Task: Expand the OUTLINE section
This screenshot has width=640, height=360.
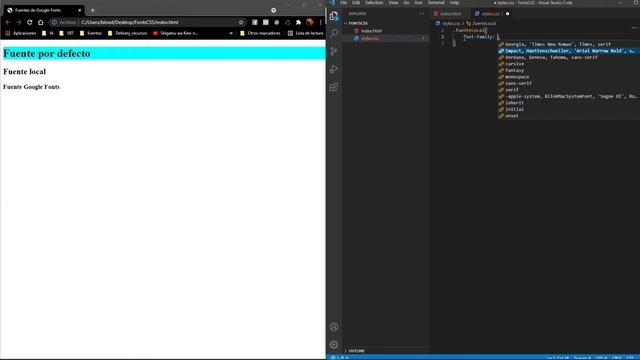Action: click(354, 351)
